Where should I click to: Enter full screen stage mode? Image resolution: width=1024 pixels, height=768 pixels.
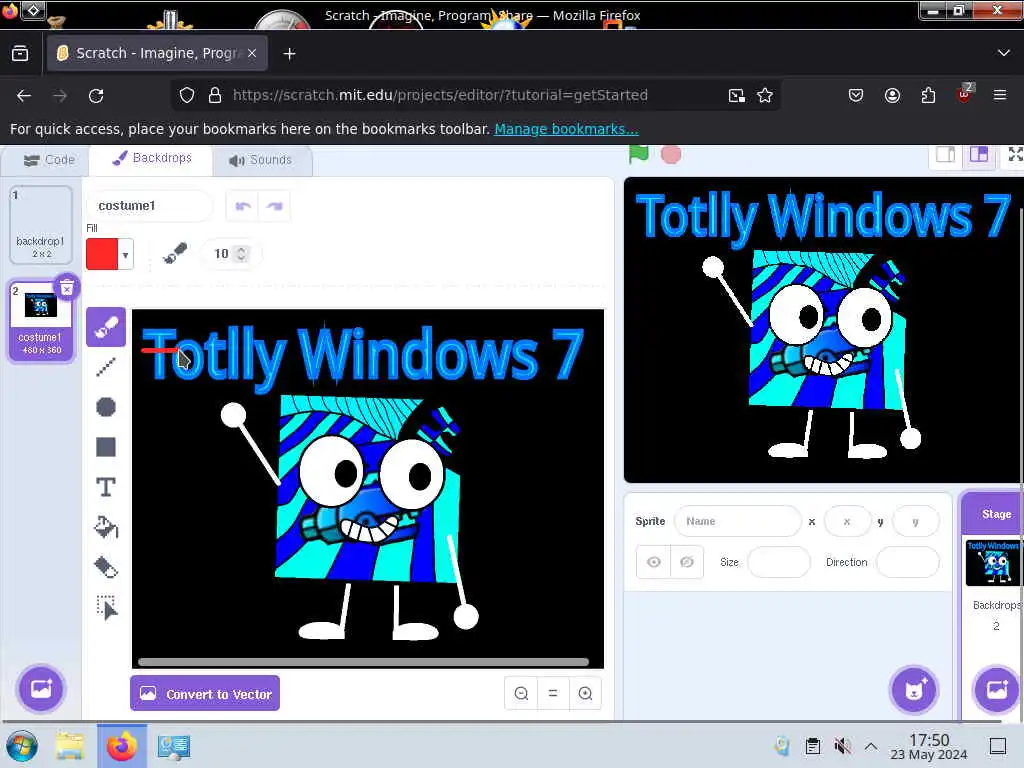1014,155
